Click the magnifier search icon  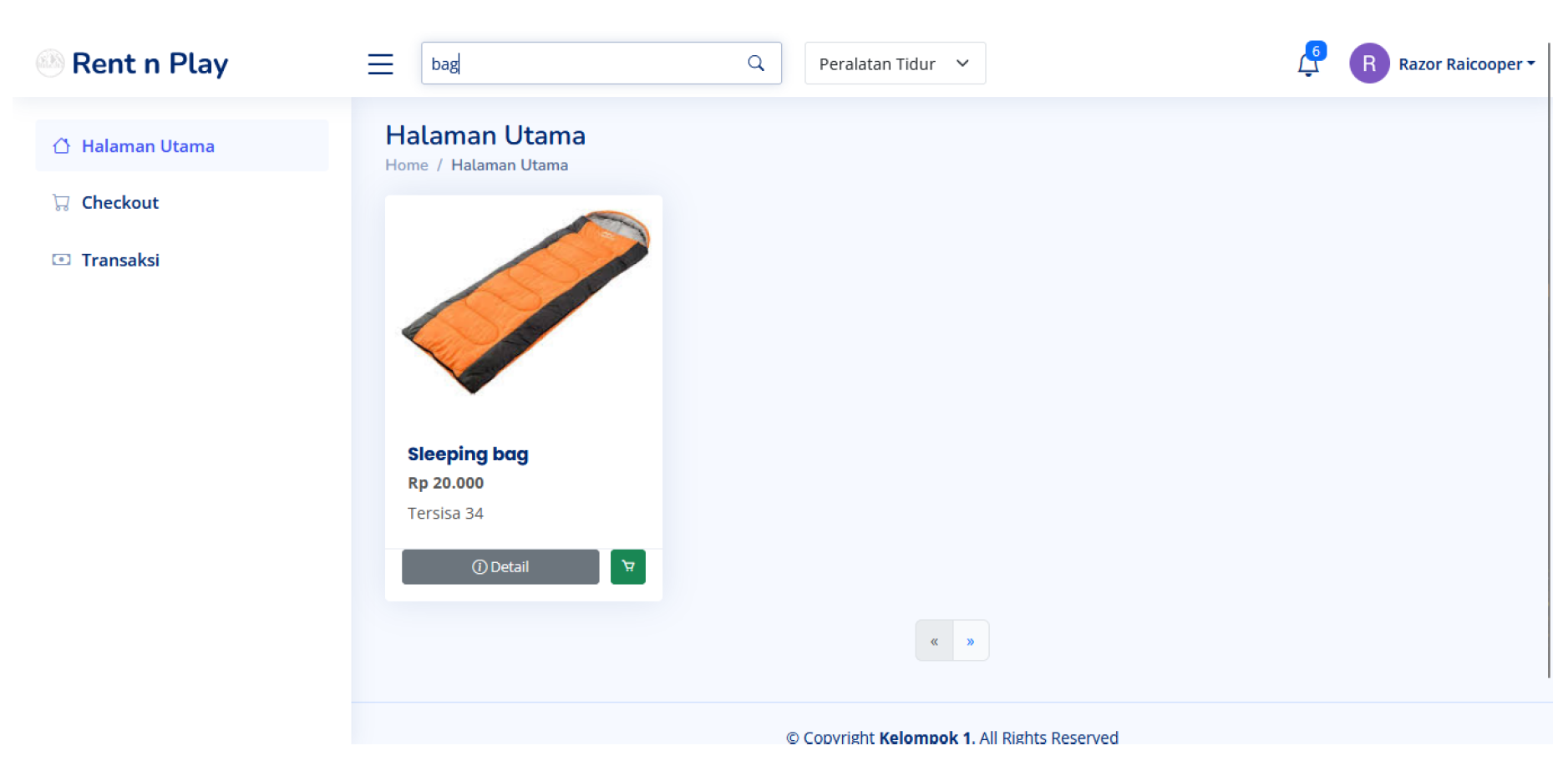tap(756, 63)
